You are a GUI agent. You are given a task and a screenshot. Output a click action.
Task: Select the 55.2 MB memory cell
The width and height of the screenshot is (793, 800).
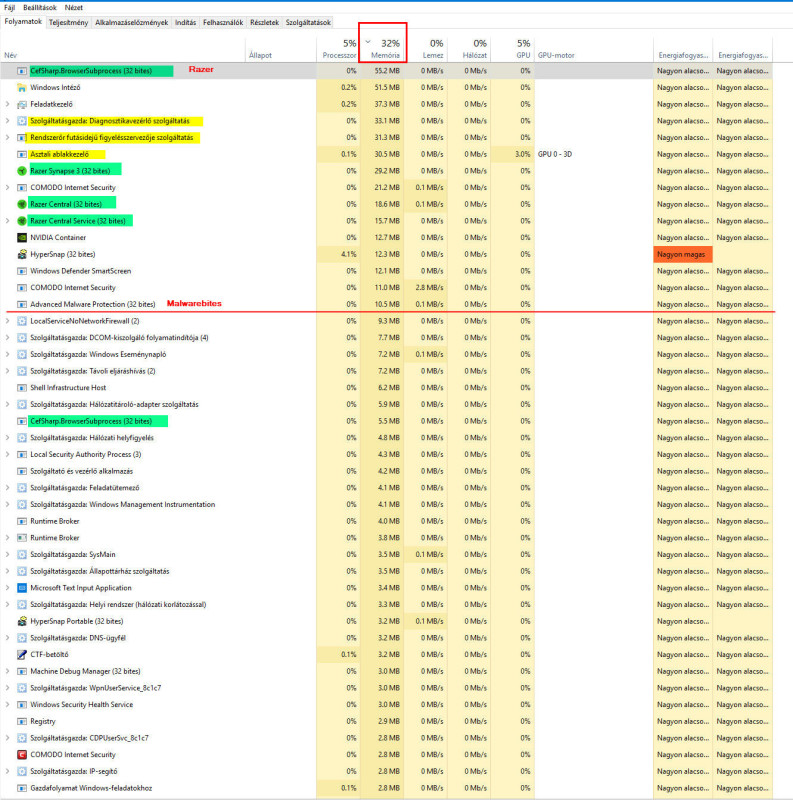tap(382, 71)
